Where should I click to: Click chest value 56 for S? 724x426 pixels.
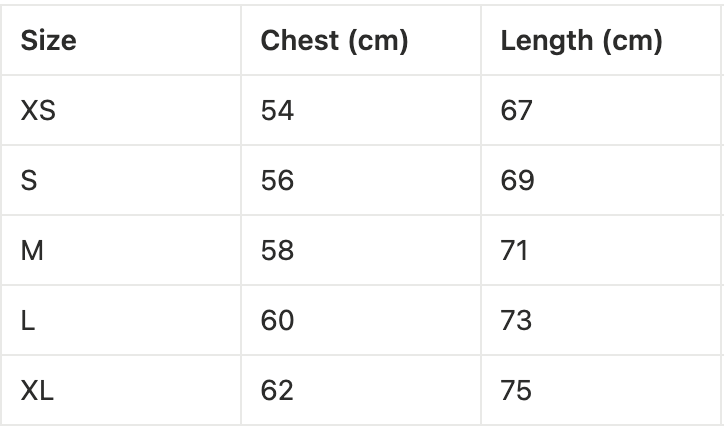[277, 180]
